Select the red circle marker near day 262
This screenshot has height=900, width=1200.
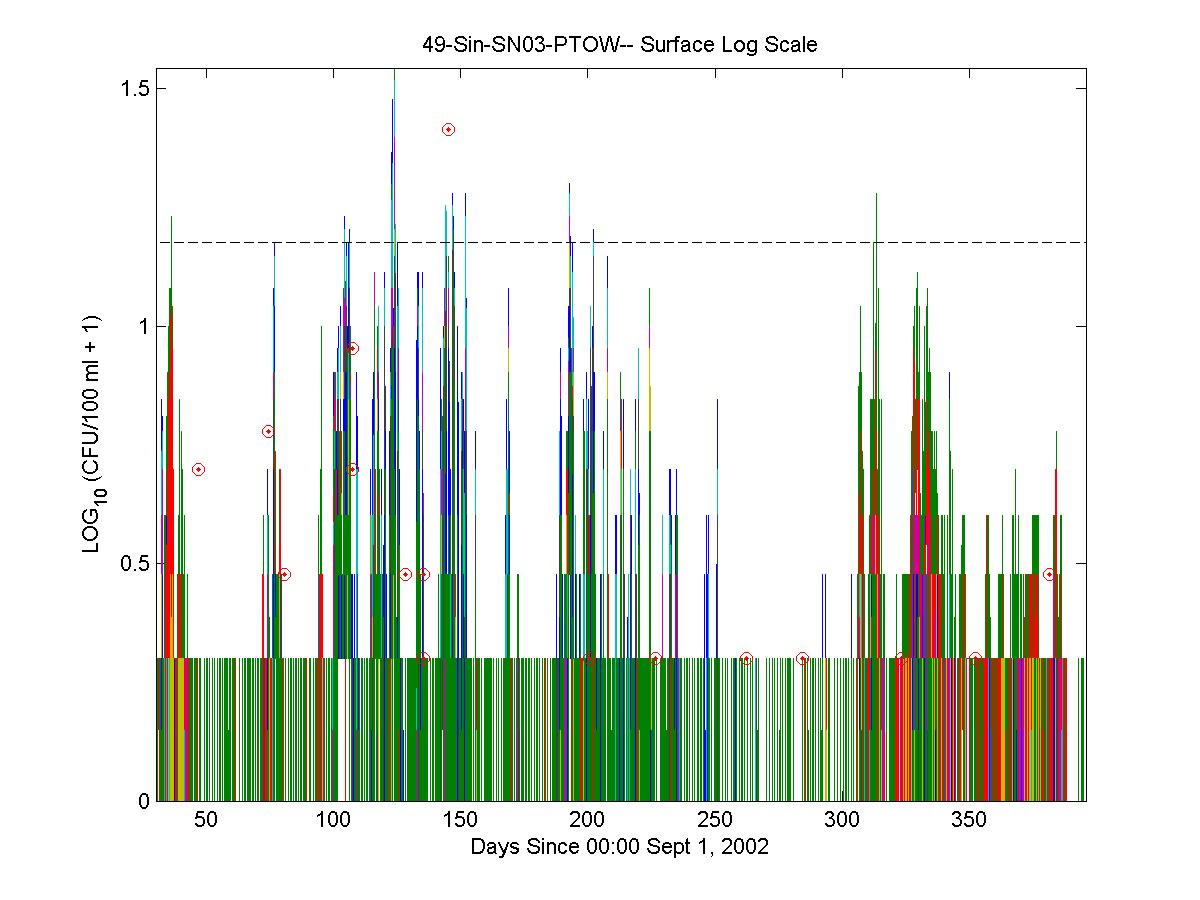[746, 658]
